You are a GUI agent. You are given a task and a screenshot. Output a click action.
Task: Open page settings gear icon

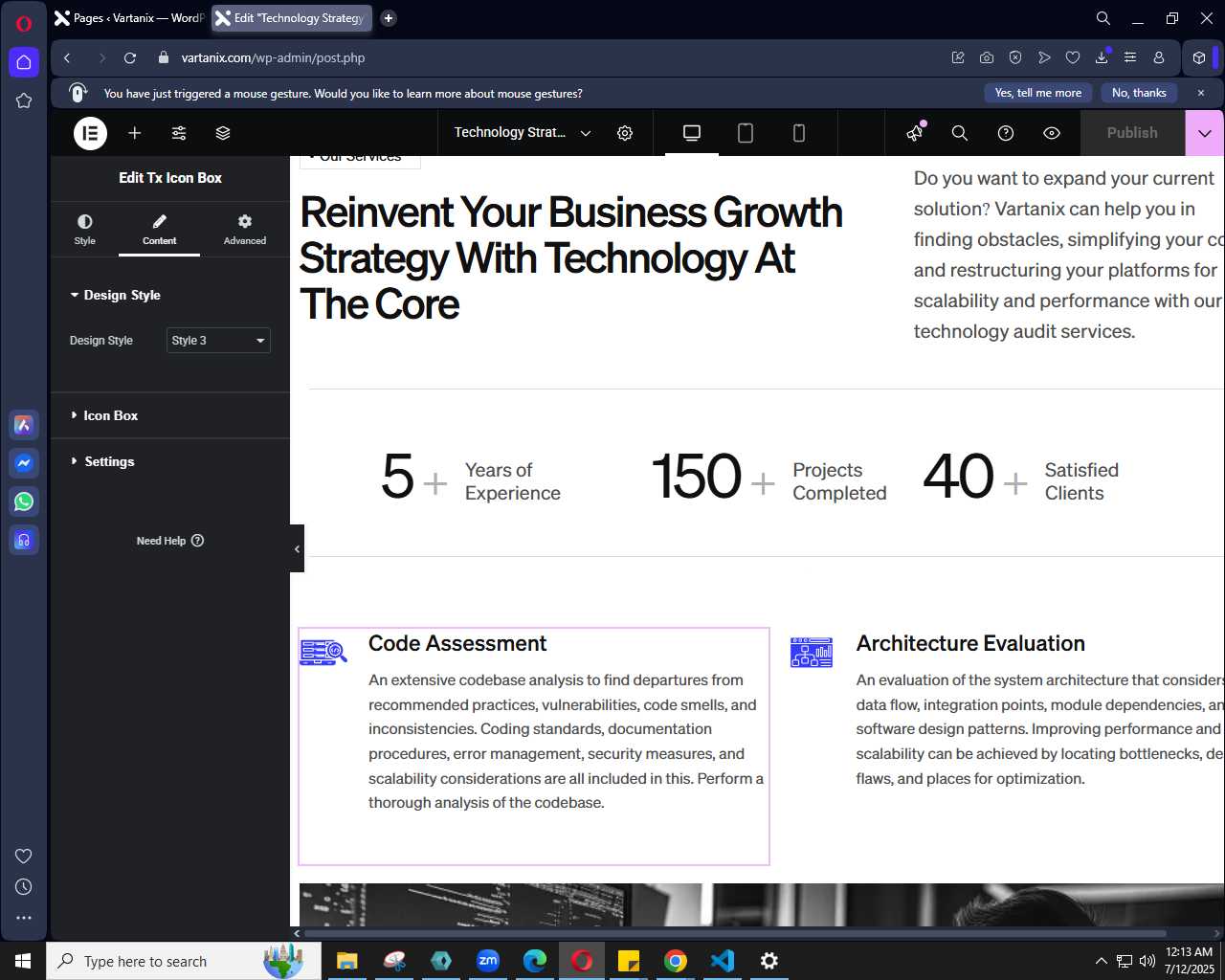625,133
